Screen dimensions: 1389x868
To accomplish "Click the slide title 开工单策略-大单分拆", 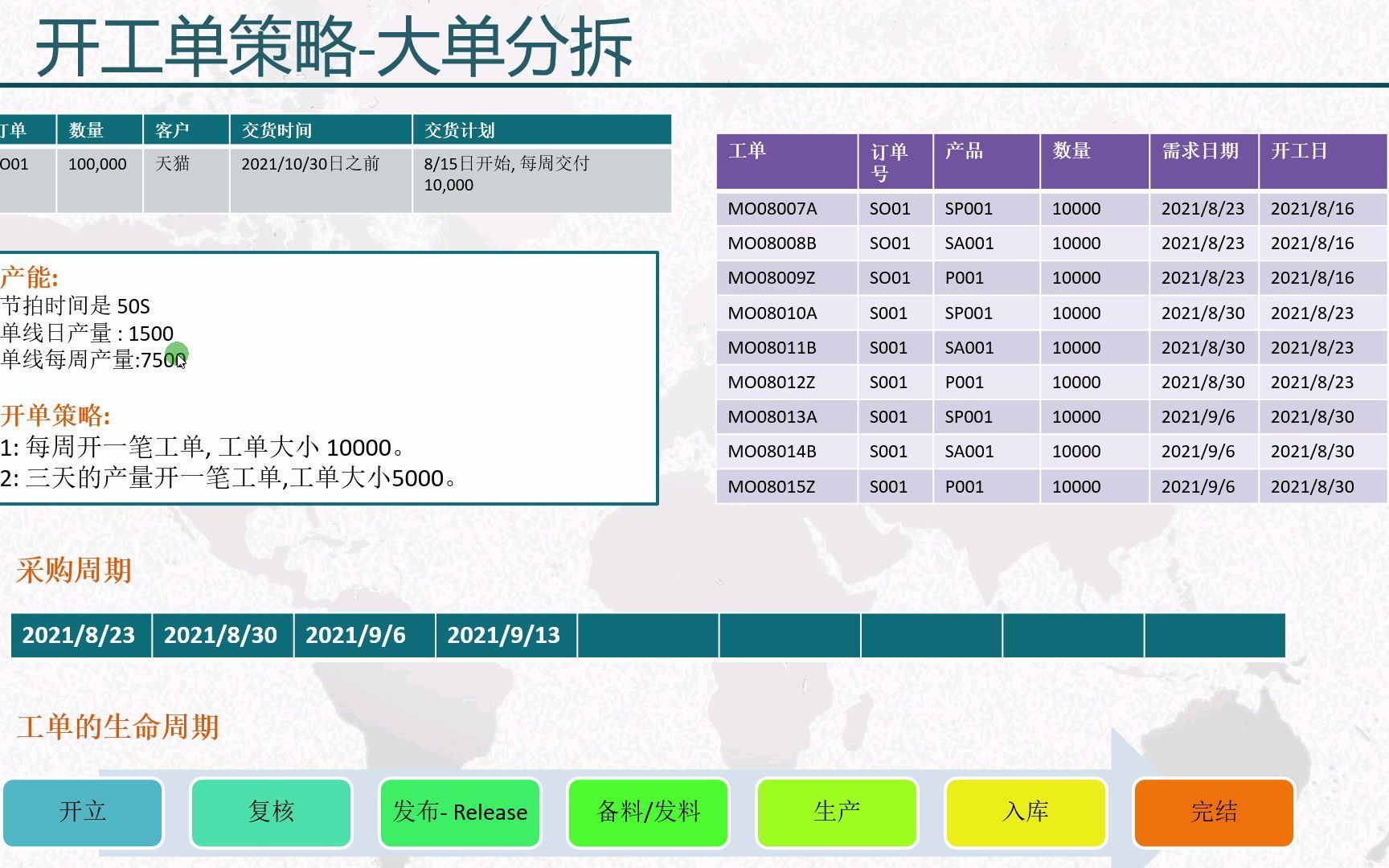I will 334,47.
